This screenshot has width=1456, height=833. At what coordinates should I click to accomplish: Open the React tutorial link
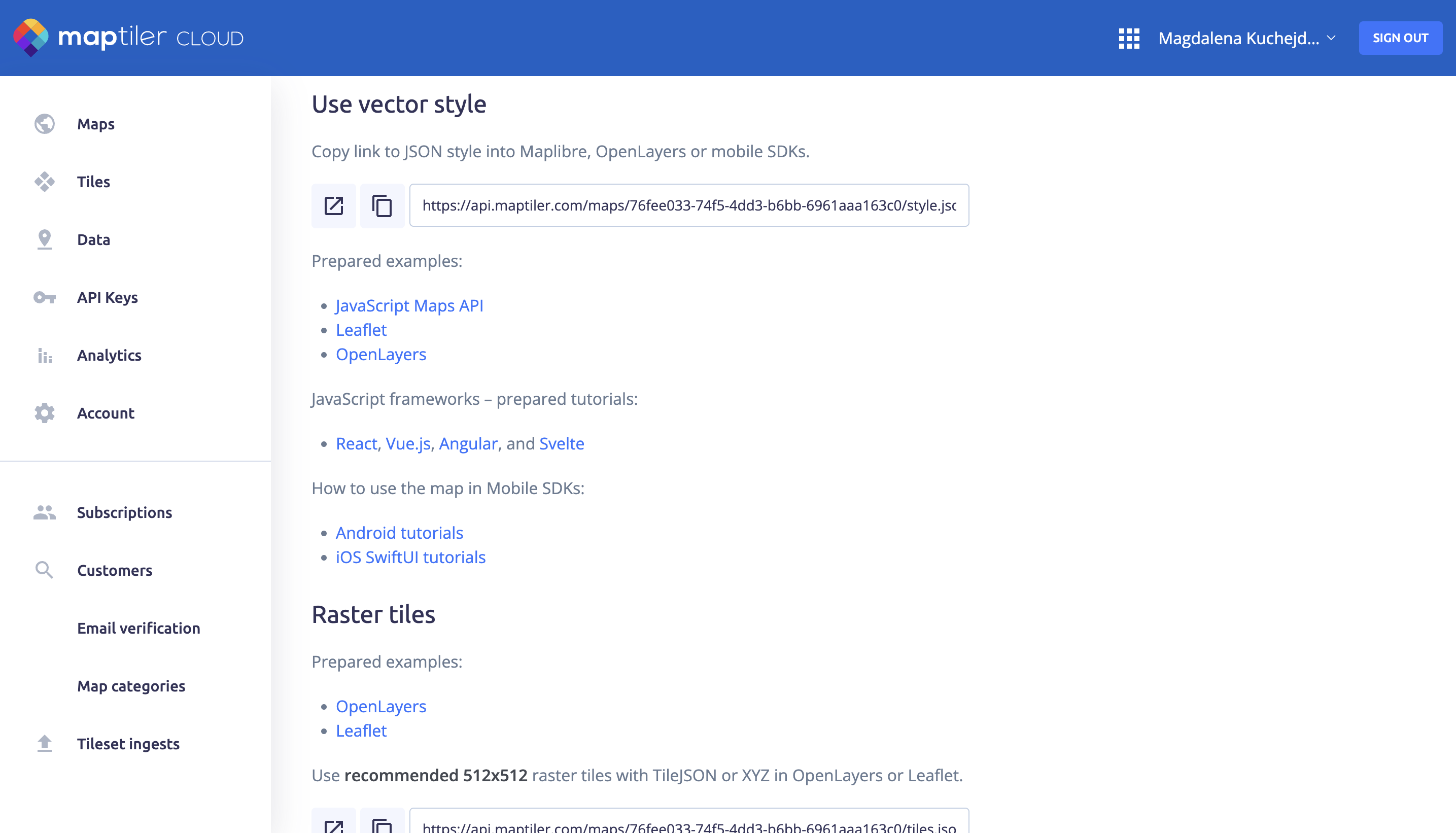click(357, 443)
